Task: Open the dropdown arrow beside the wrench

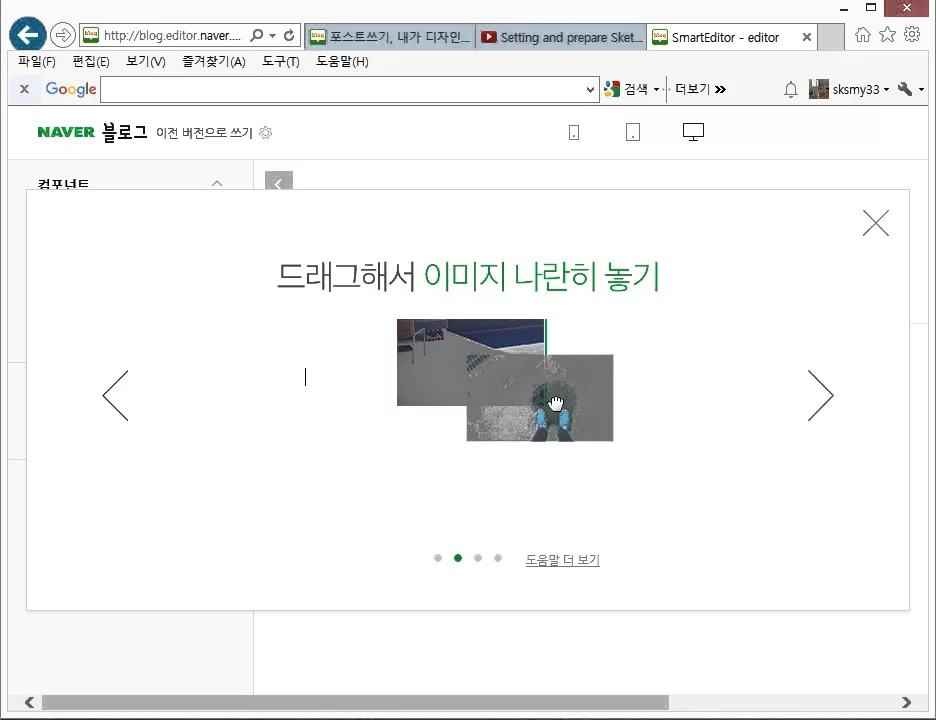Action: 921,90
